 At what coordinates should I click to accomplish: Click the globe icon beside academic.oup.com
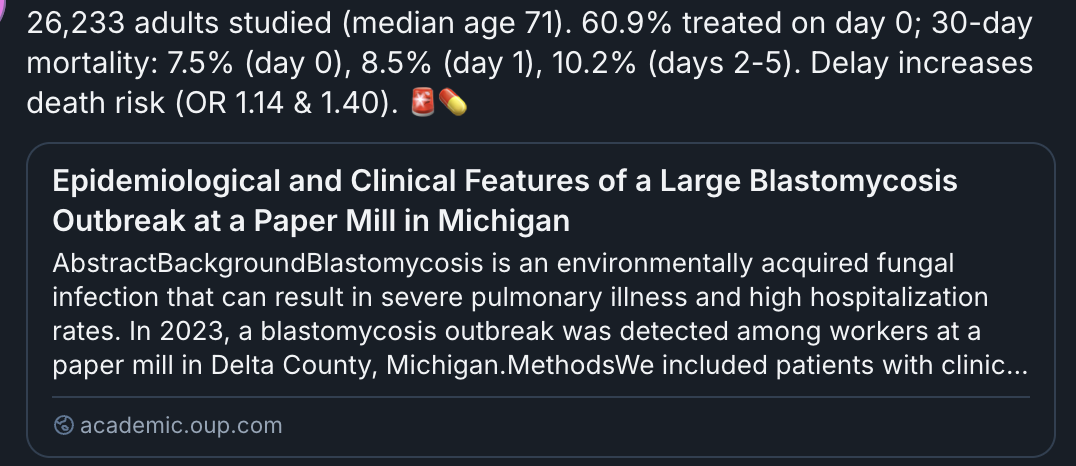pyautogui.click(x=63, y=426)
